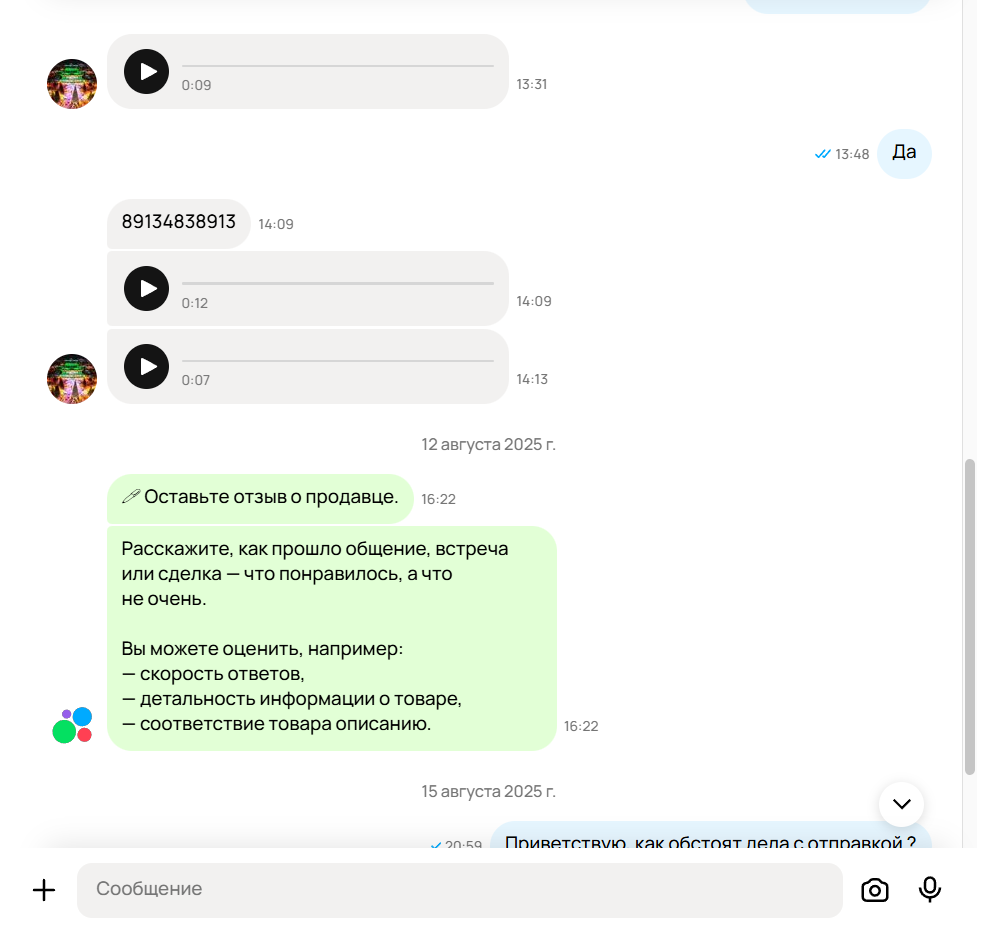This screenshot has height=951, width=993.
Task: Click the Avito logo avatar
Action: tap(72, 725)
